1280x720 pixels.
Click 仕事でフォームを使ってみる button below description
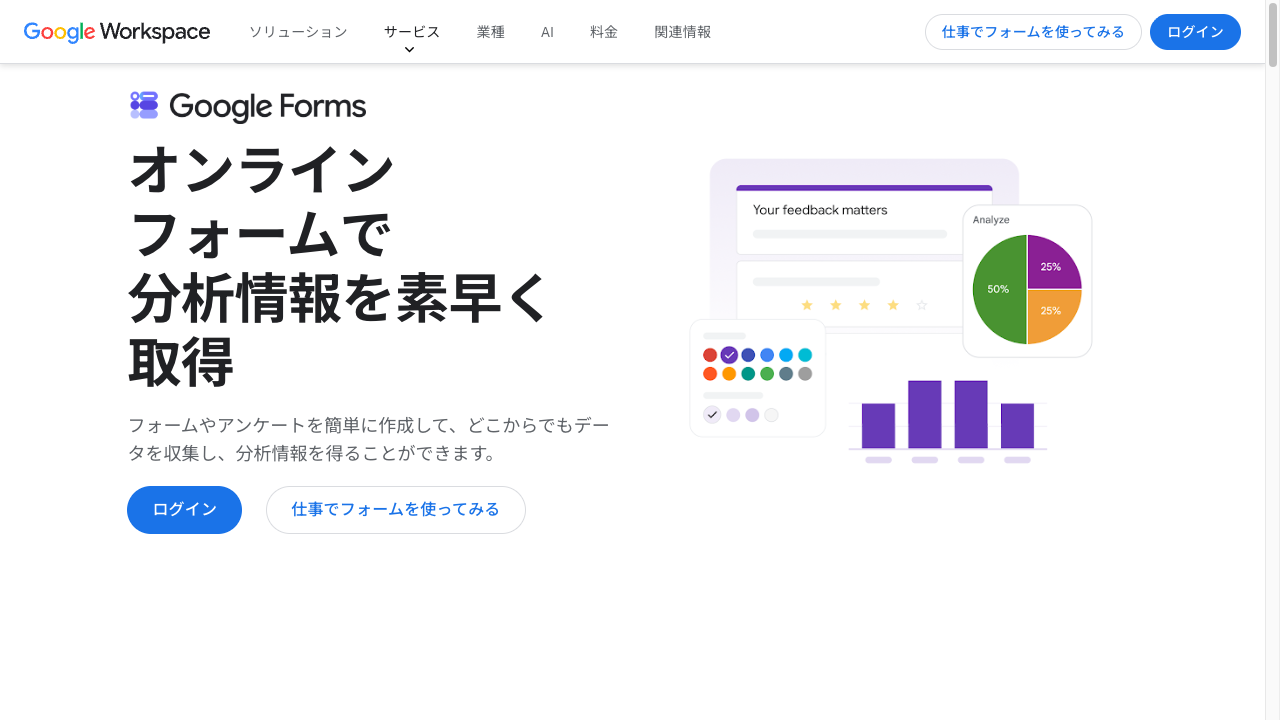click(x=396, y=510)
